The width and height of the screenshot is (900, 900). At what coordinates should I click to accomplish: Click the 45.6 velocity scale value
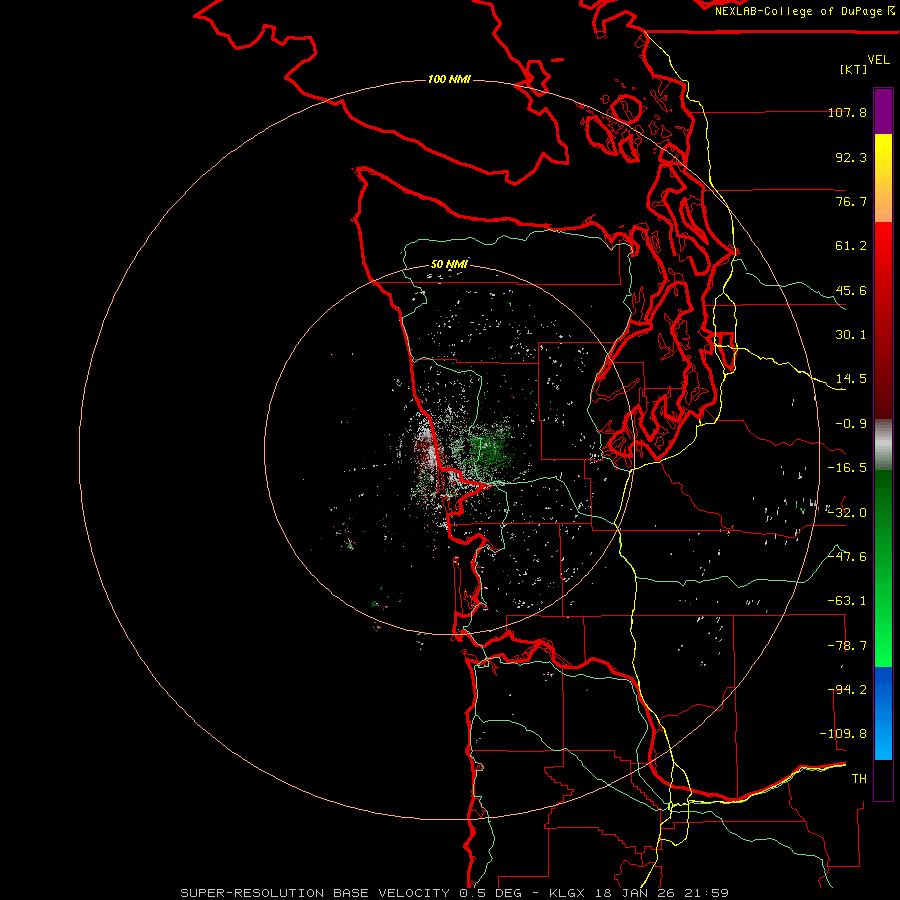851,290
